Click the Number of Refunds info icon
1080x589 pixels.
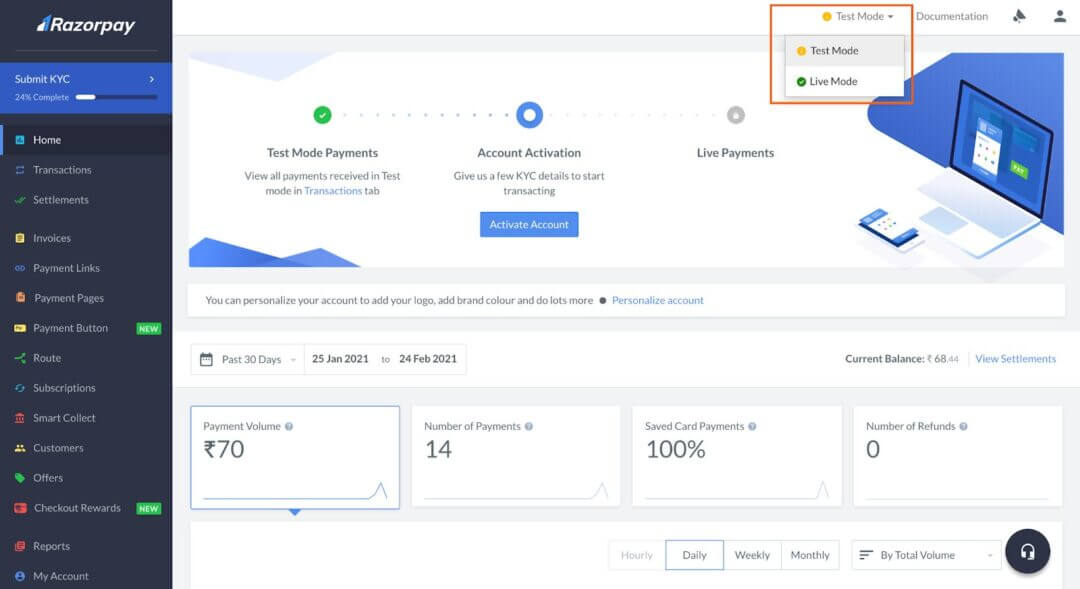(x=964, y=426)
